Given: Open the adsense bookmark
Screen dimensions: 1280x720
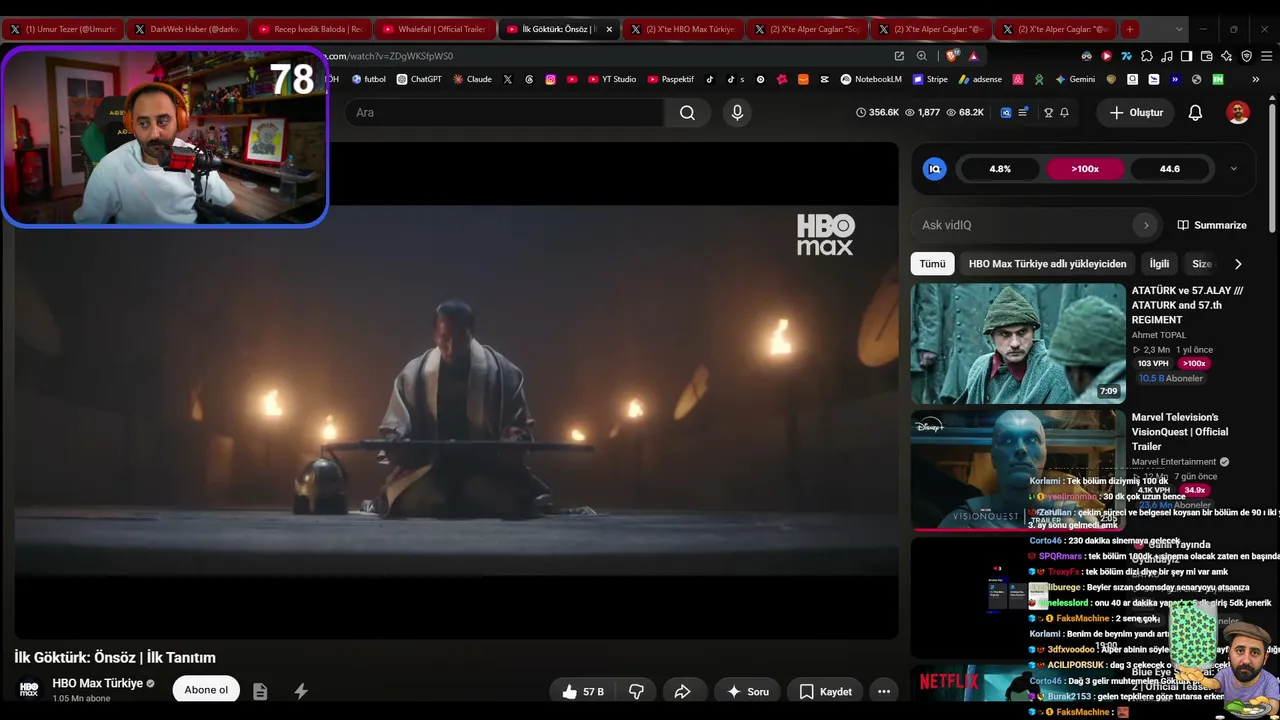Looking at the screenshot, I should click(980, 79).
